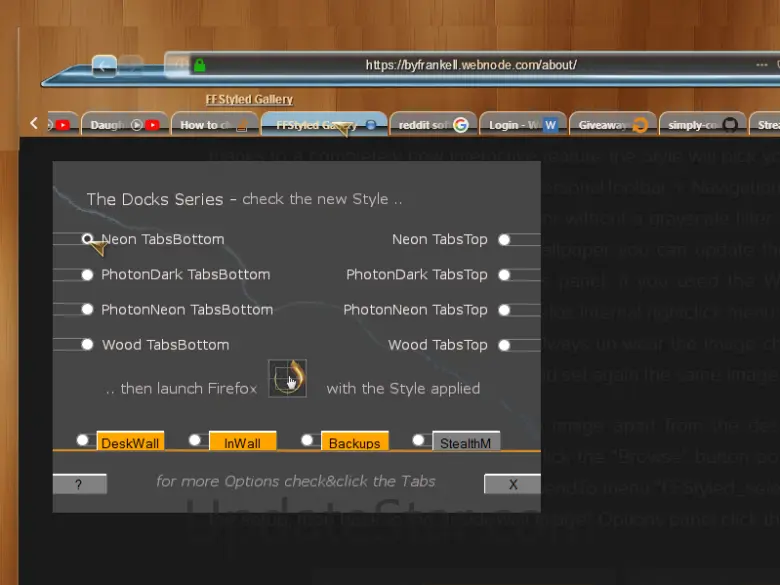Select the Wood TabsBottom radio button
Image resolution: width=780 pixels, height=585 pixels.
[x=87, y=344]
